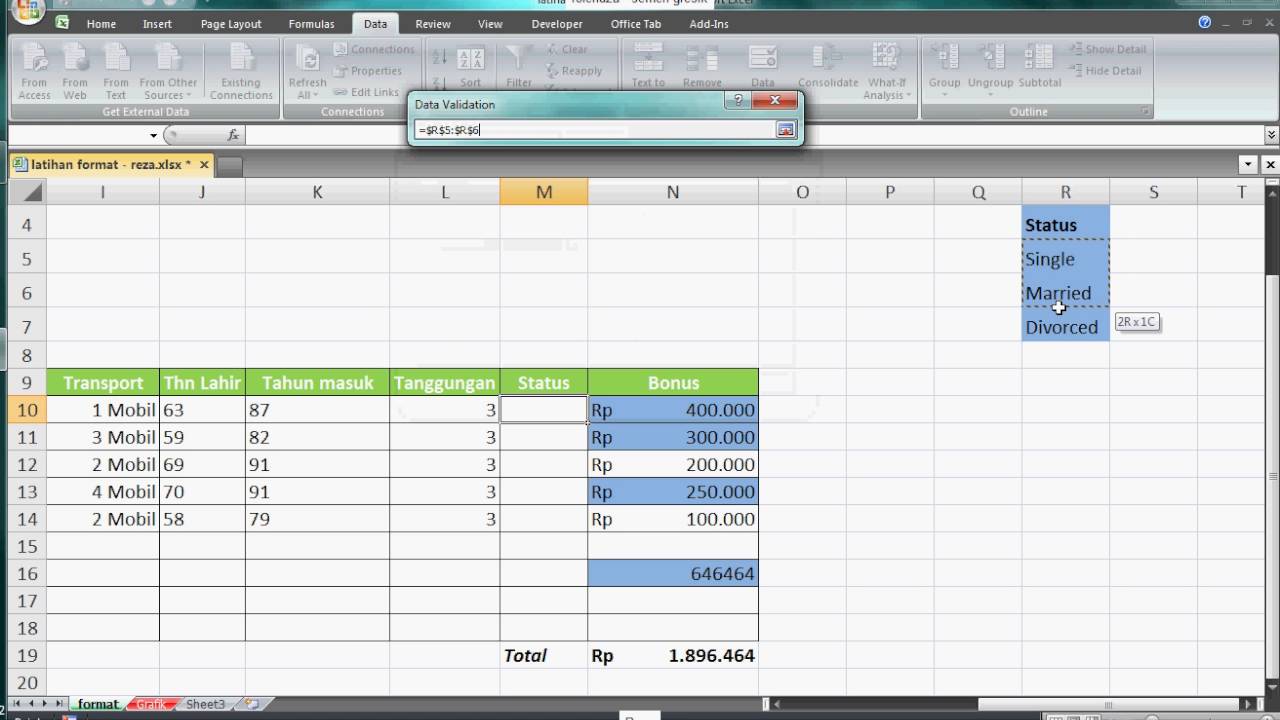Open the Formulas tab

pyautogui.click(x=311, y=24)
